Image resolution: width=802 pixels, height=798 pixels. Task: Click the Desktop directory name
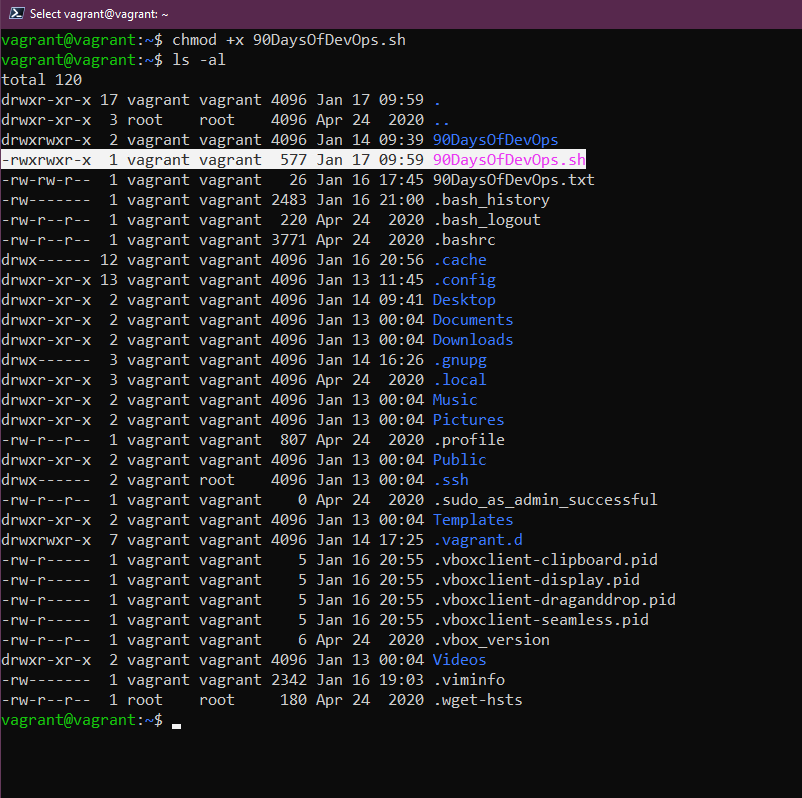coord(464,300)
